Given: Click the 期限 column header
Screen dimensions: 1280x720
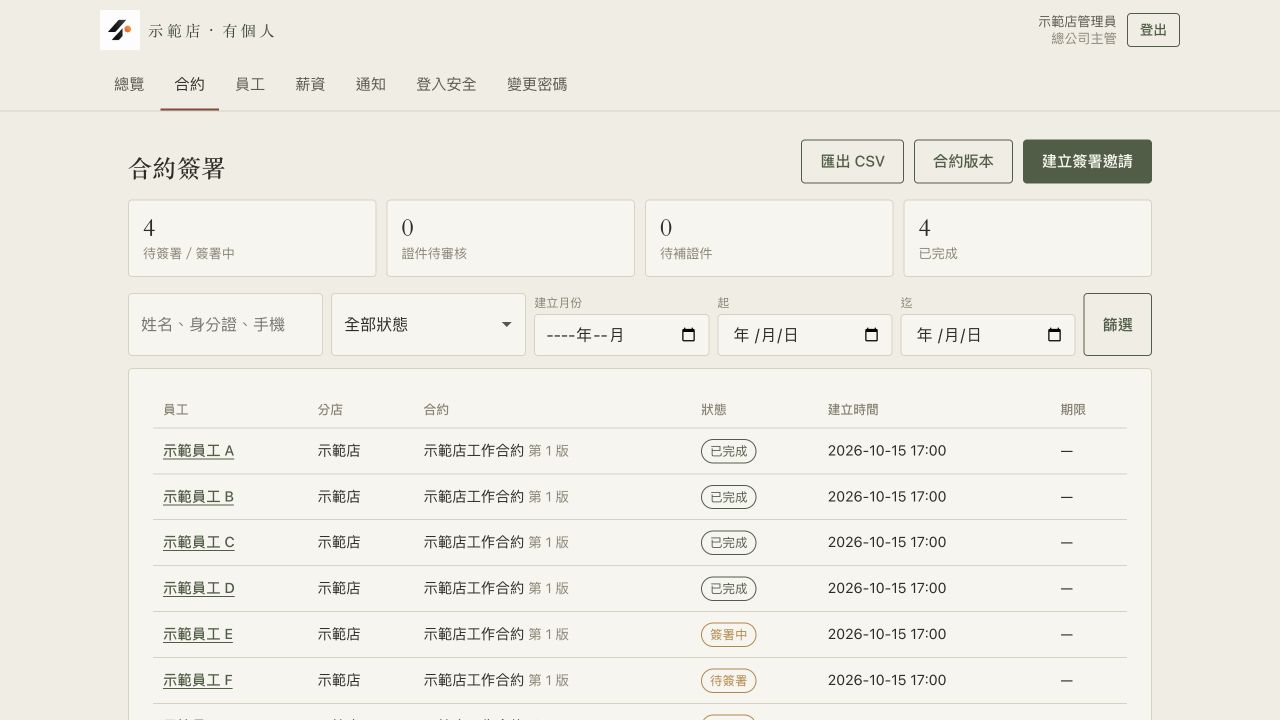Looking at the screenshot, I should 1073,410.
